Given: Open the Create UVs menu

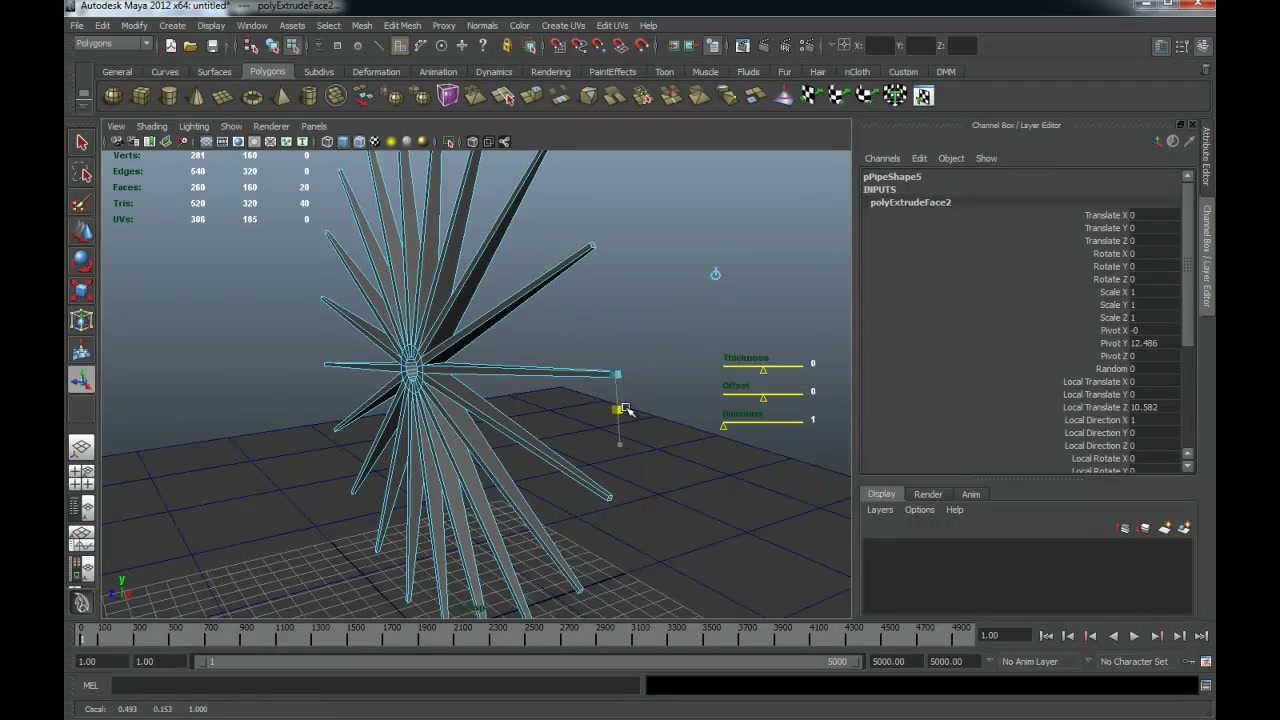Looking at the screenshot, I should coord(563,25).
